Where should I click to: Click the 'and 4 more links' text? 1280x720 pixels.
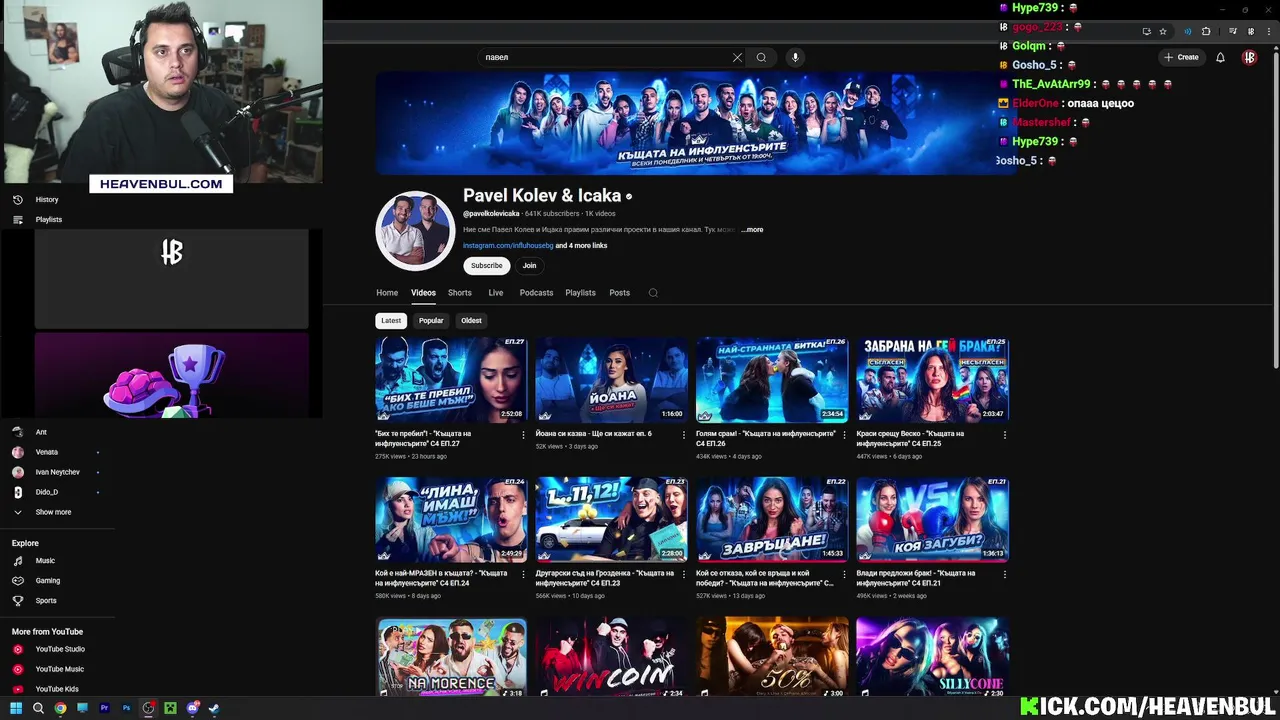tap(582, 246)
